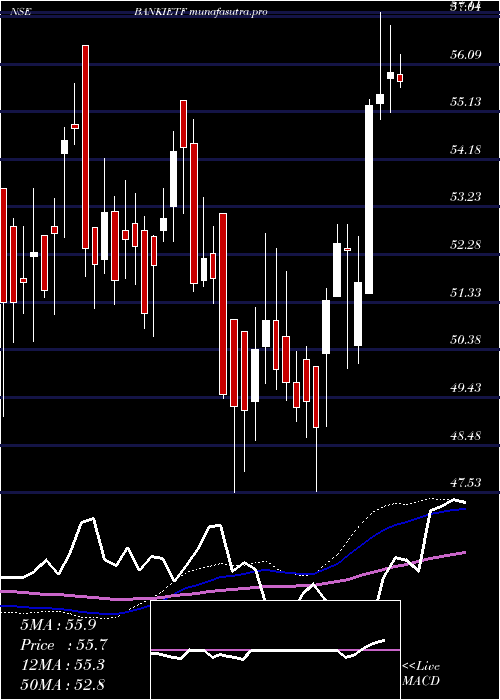Click the 54.18 price axis label
Screen dimensions: 500x700
(466, 149)
